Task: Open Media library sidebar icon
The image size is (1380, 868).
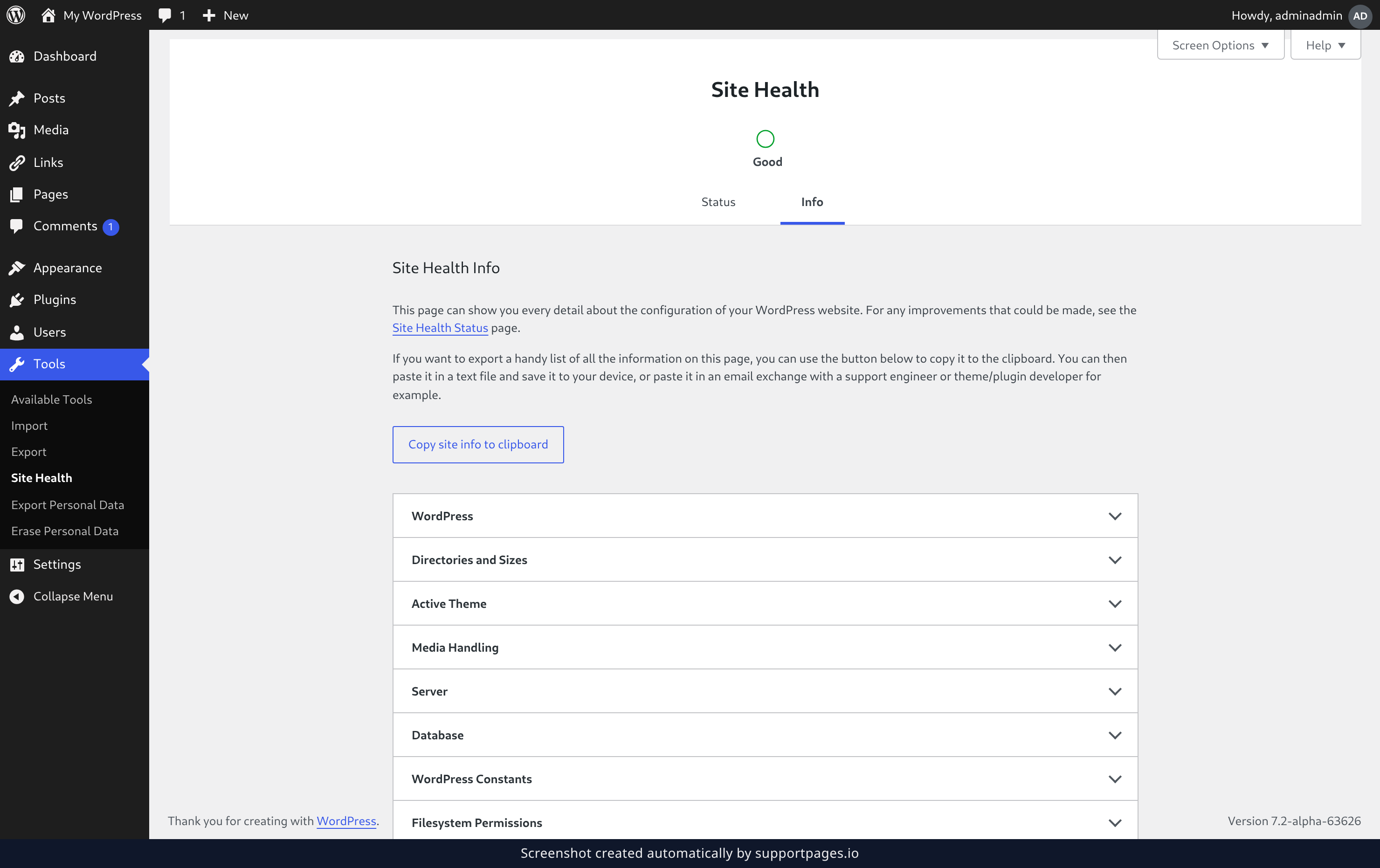Action: click(x=17, y=130)
